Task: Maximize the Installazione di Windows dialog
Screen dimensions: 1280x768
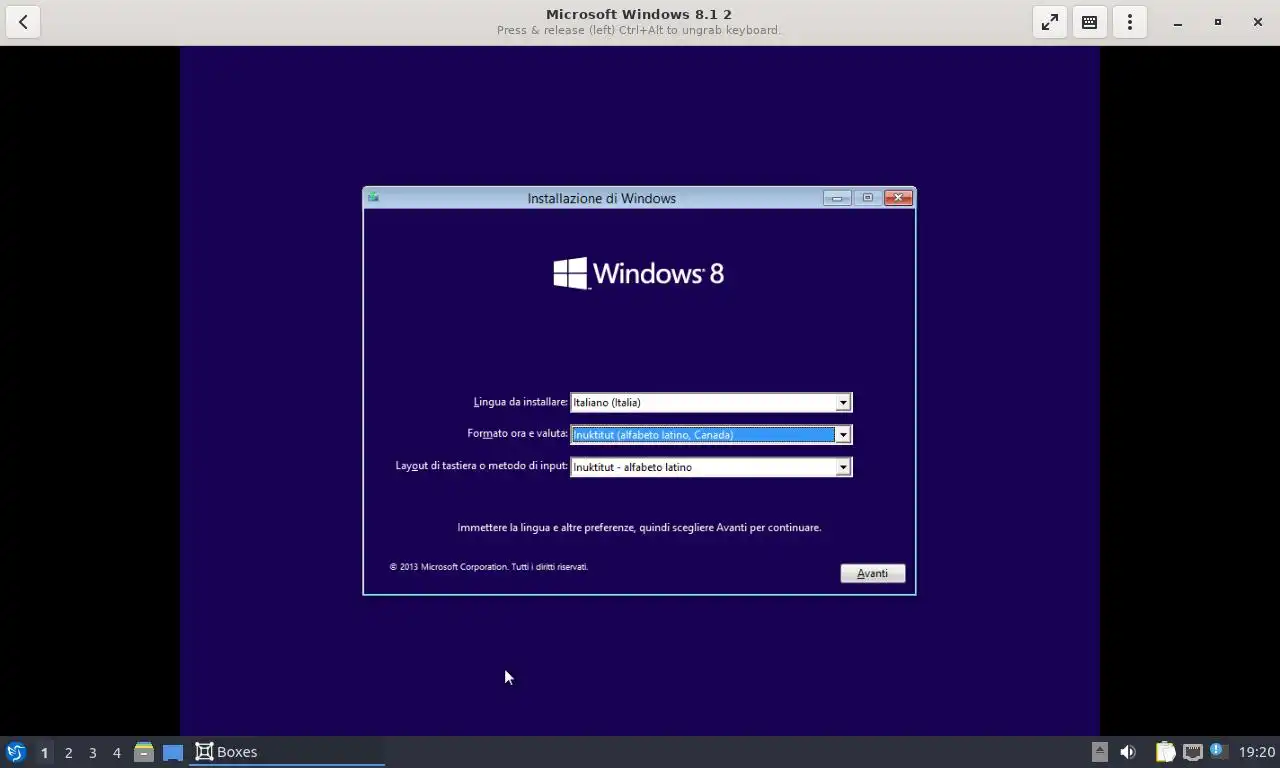Action: [x=867, y=198]
